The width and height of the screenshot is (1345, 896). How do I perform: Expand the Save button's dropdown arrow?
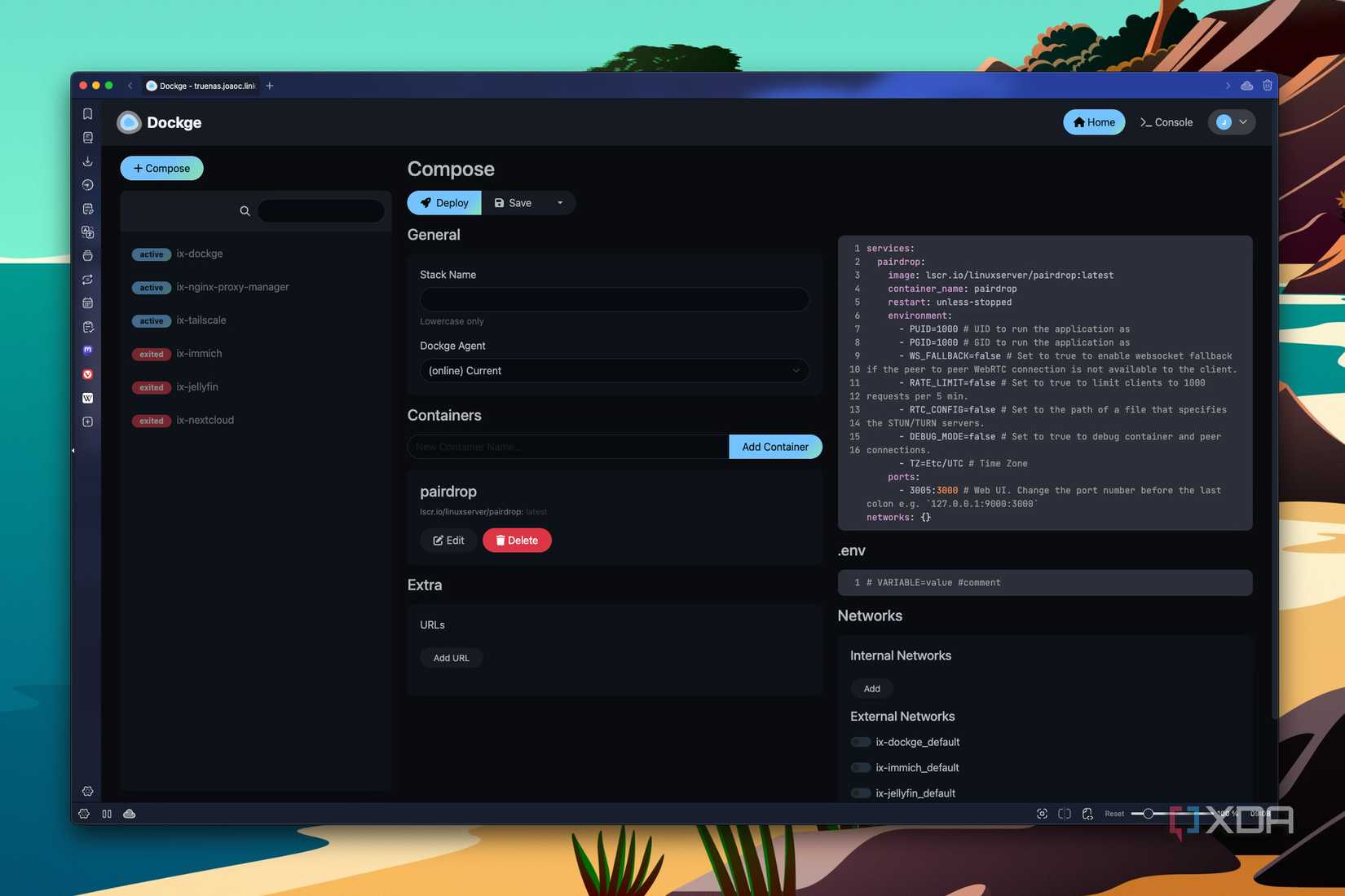pos(560,202)
